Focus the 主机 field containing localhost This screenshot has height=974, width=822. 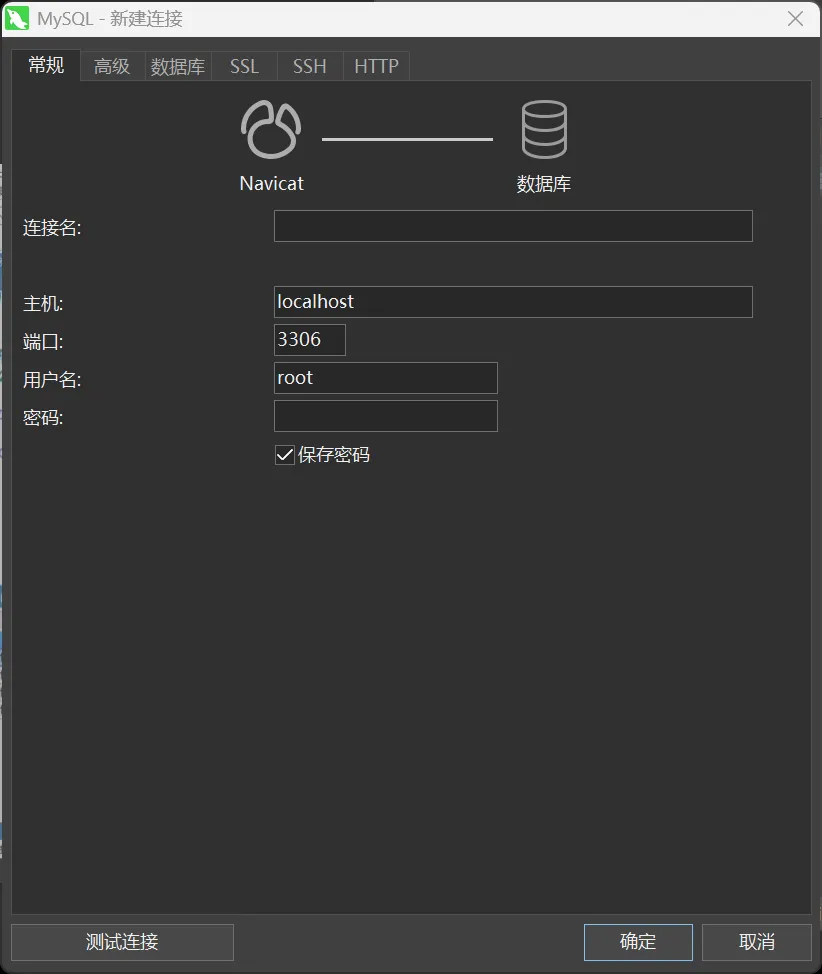(x=513, y=302)
